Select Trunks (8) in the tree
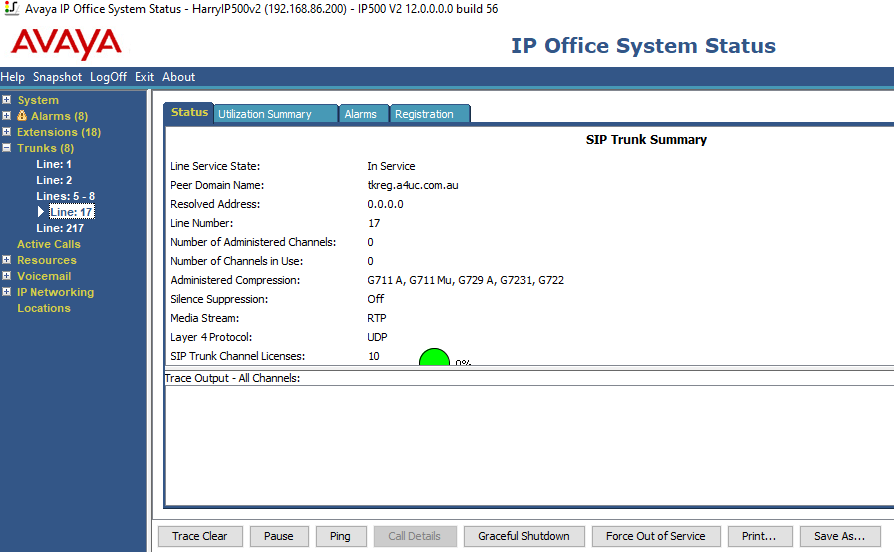894x552 pixels. pyautogui.click(x=46, y=148)
